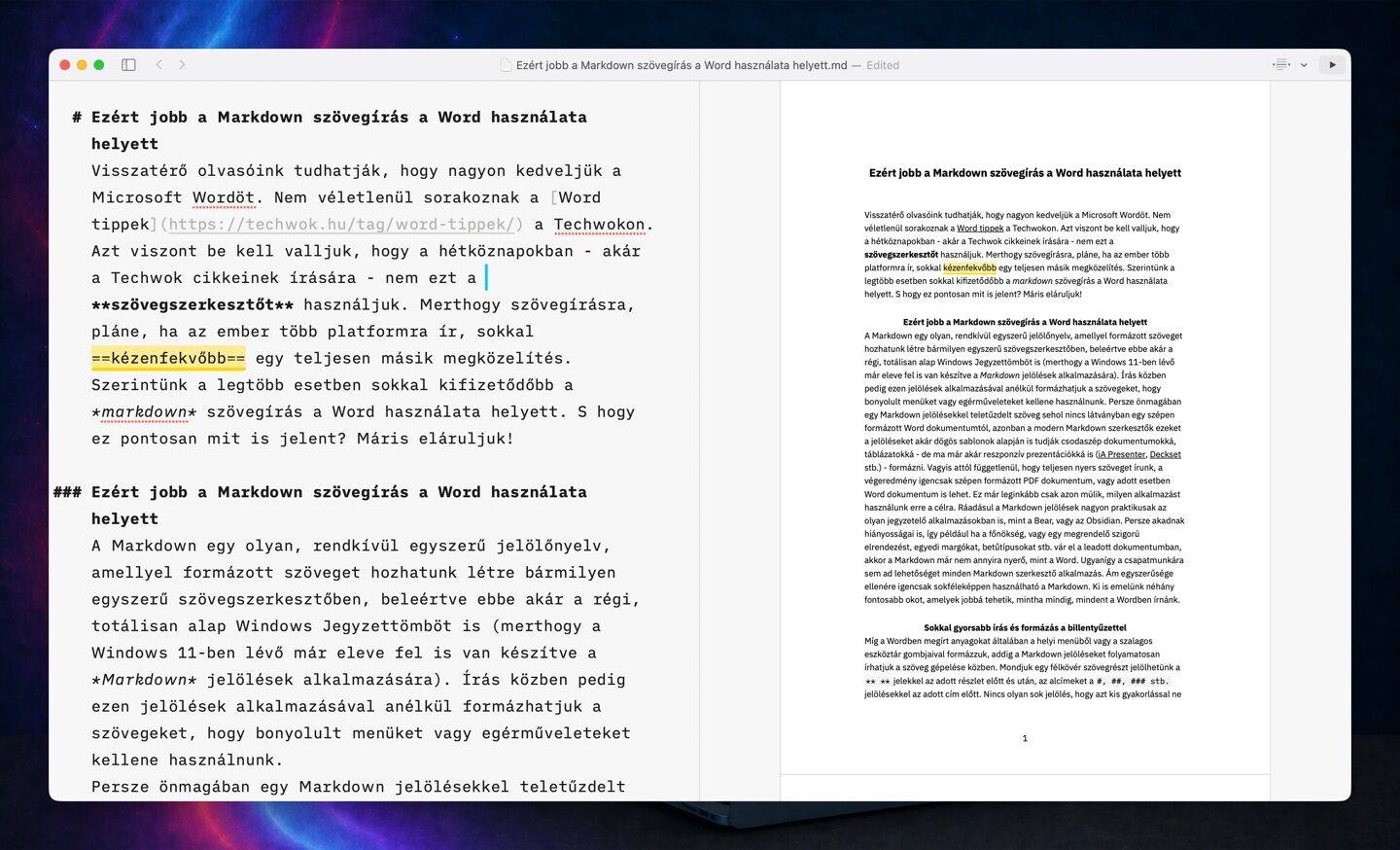This screenshot has height=850, width=1400.
Task: Click "Persze önmagában egy Markdown" line in editor
Action: [358, 787]
